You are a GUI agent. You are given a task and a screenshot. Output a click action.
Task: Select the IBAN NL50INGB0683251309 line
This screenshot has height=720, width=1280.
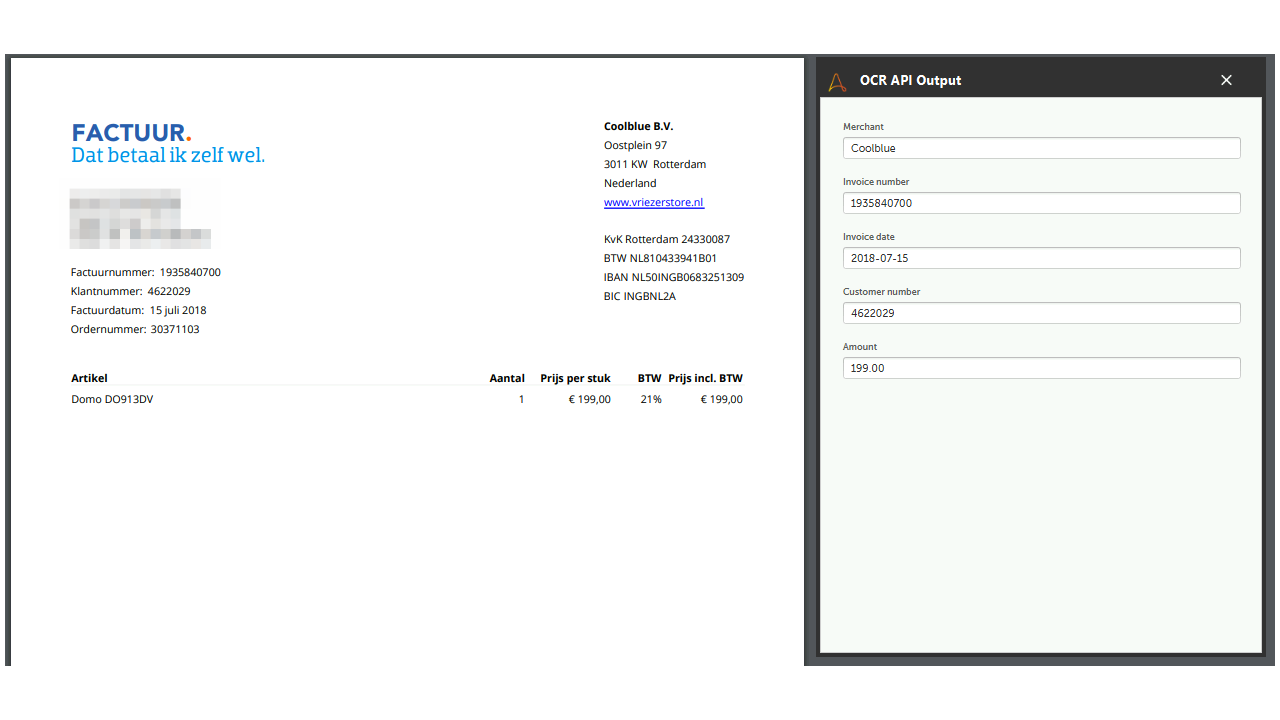(x=674, y=277)
